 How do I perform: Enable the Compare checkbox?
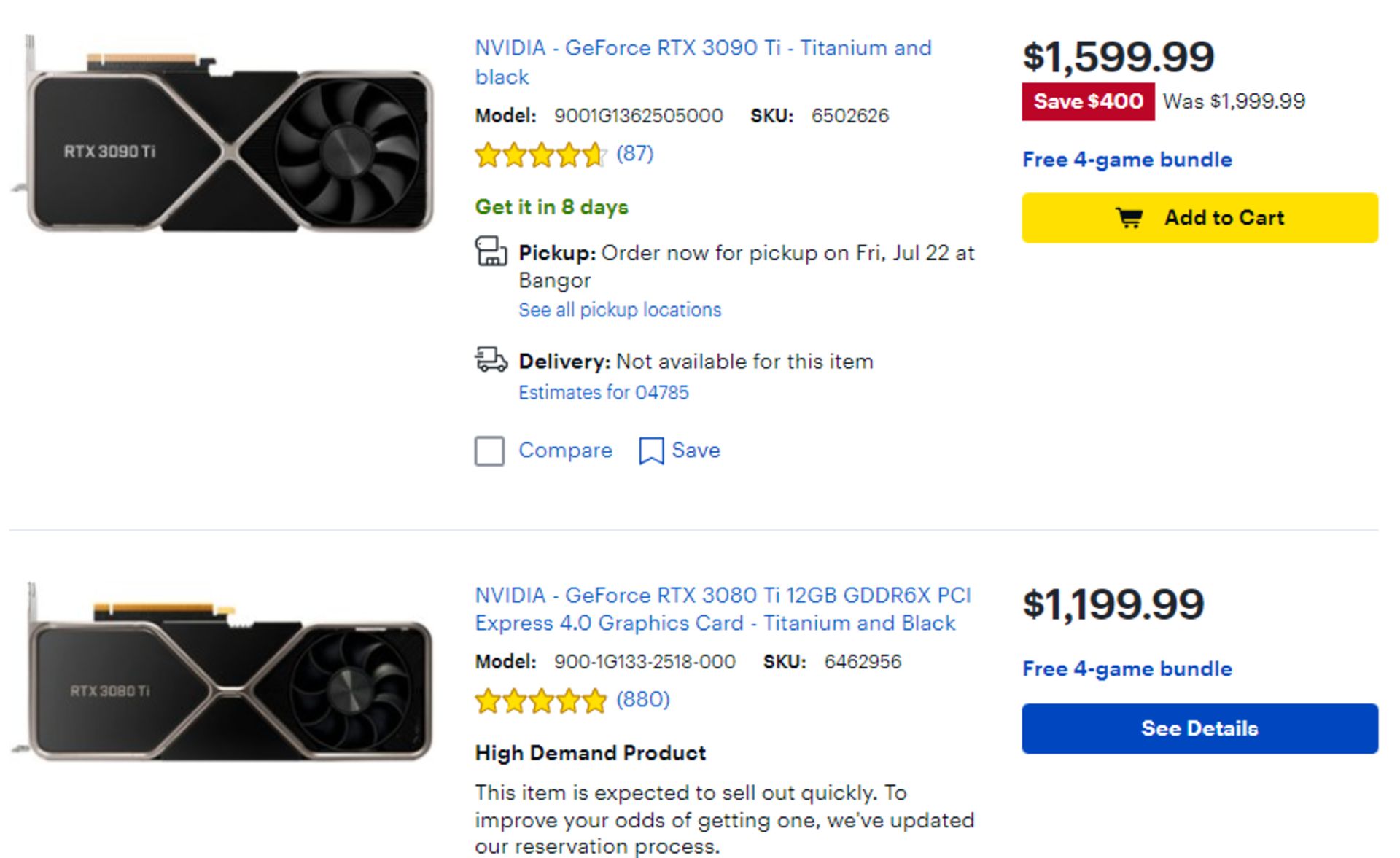pyautogui.click(x=489, y=452)
